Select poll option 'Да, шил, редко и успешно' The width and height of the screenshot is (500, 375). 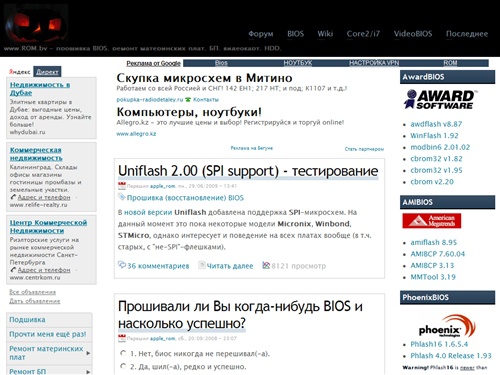click(x=123, y=366)
